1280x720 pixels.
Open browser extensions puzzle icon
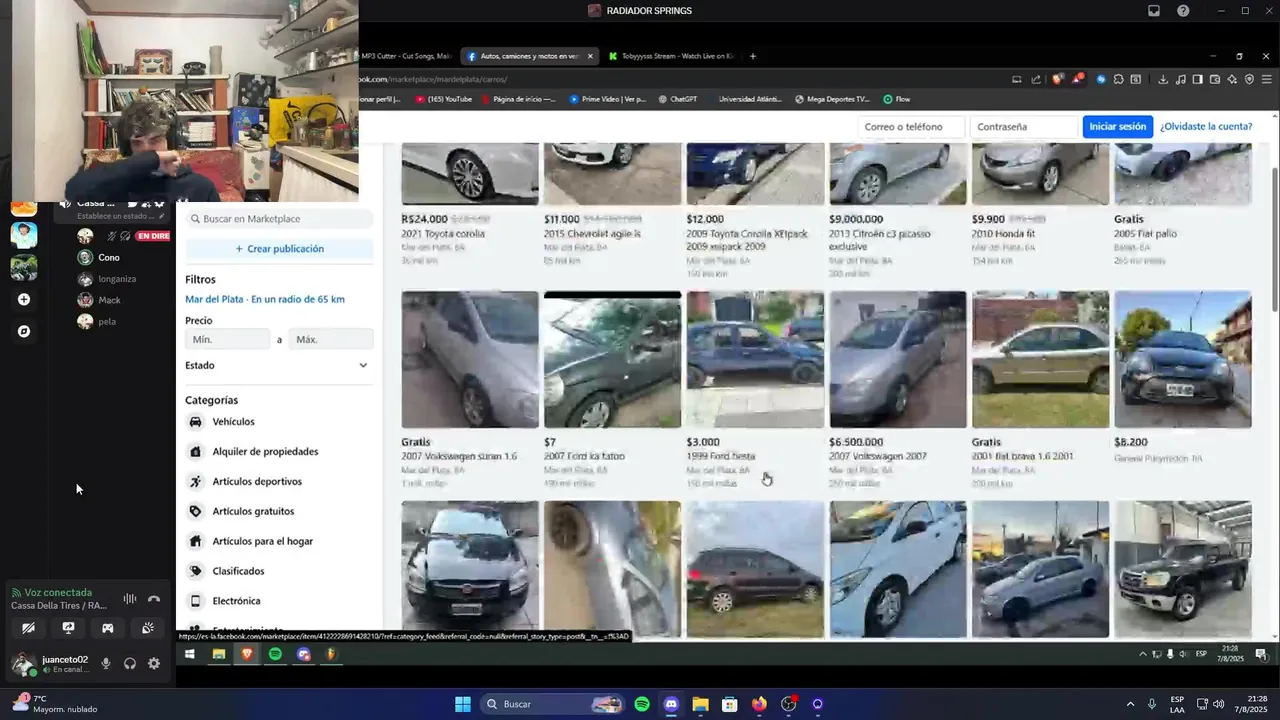point(1119,79)
